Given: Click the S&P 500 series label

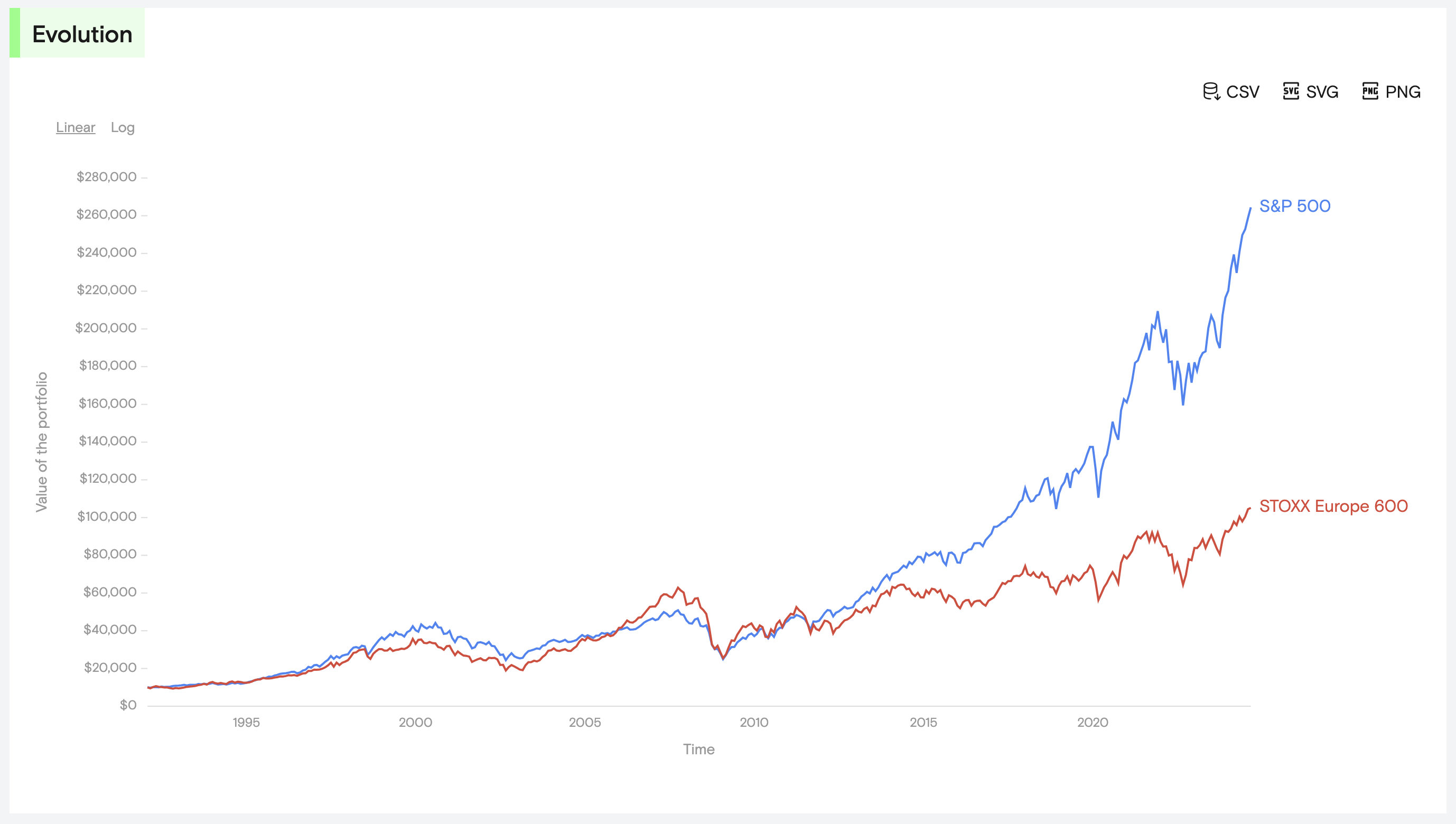Looking at the screenshot, I should coord(1295,206).
